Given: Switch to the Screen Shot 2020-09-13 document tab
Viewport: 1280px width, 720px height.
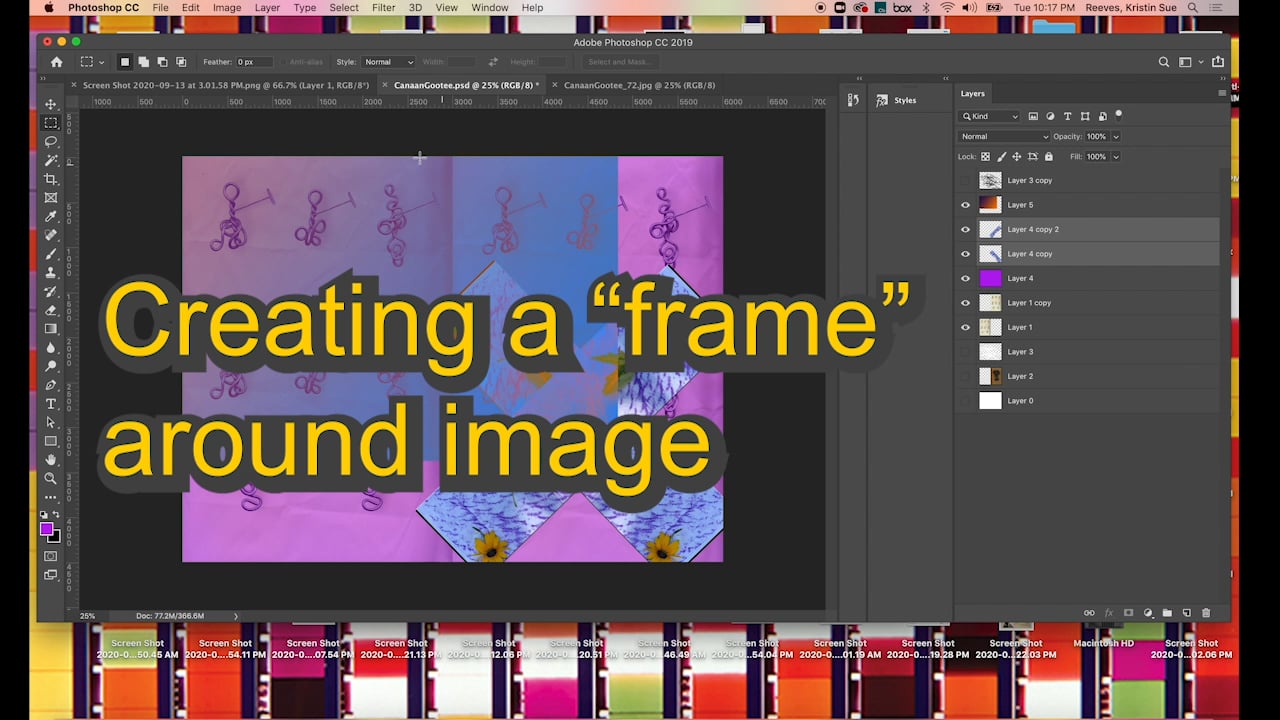Looking at the screenshot, I should 225,85.
